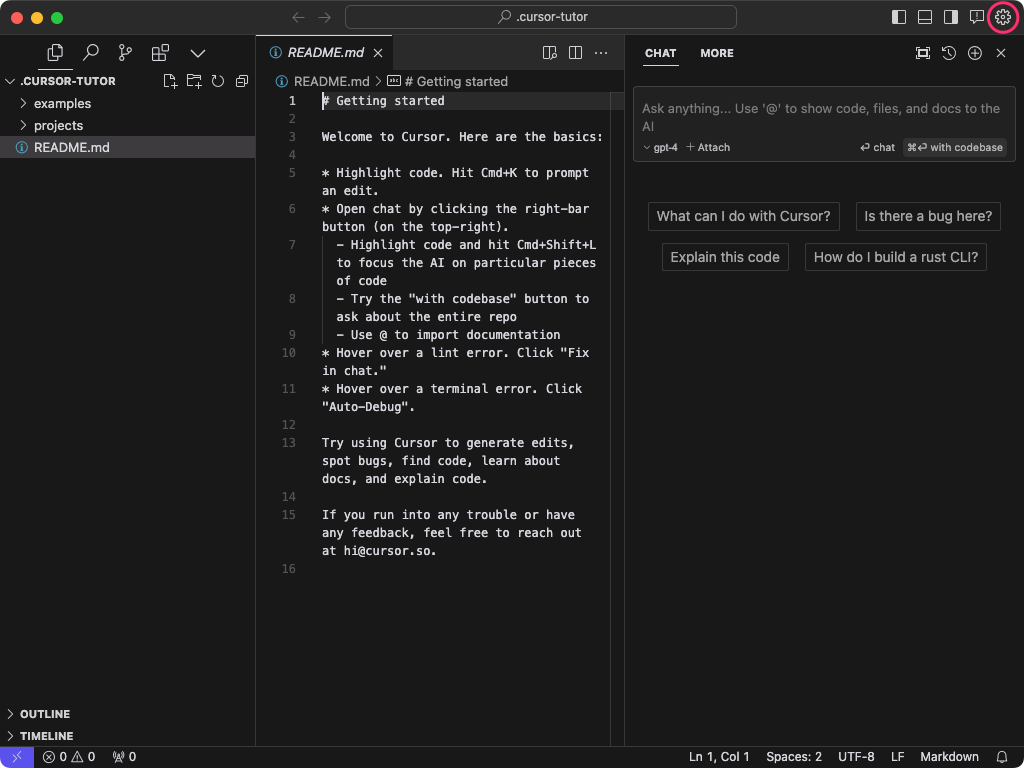Change indentation via 'Spaces: 2'

pyautogui.click(x=793, y=757)
